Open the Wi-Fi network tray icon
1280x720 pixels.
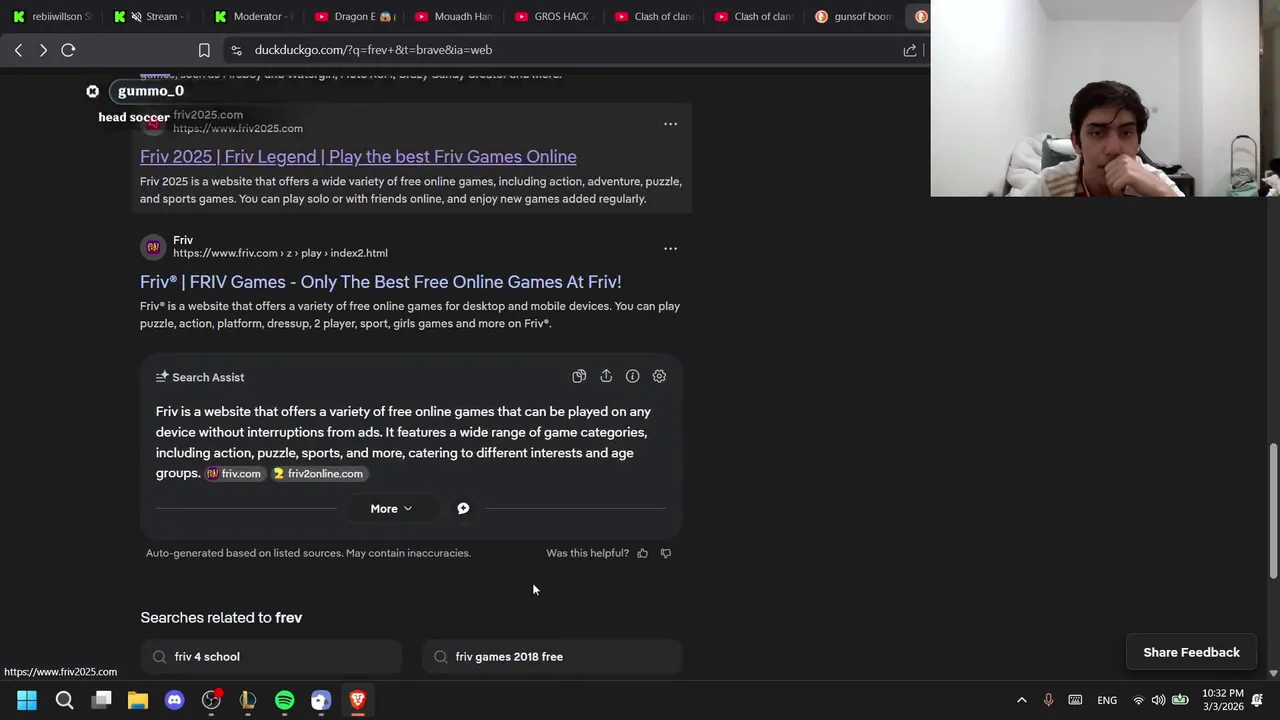(1138, 700)
